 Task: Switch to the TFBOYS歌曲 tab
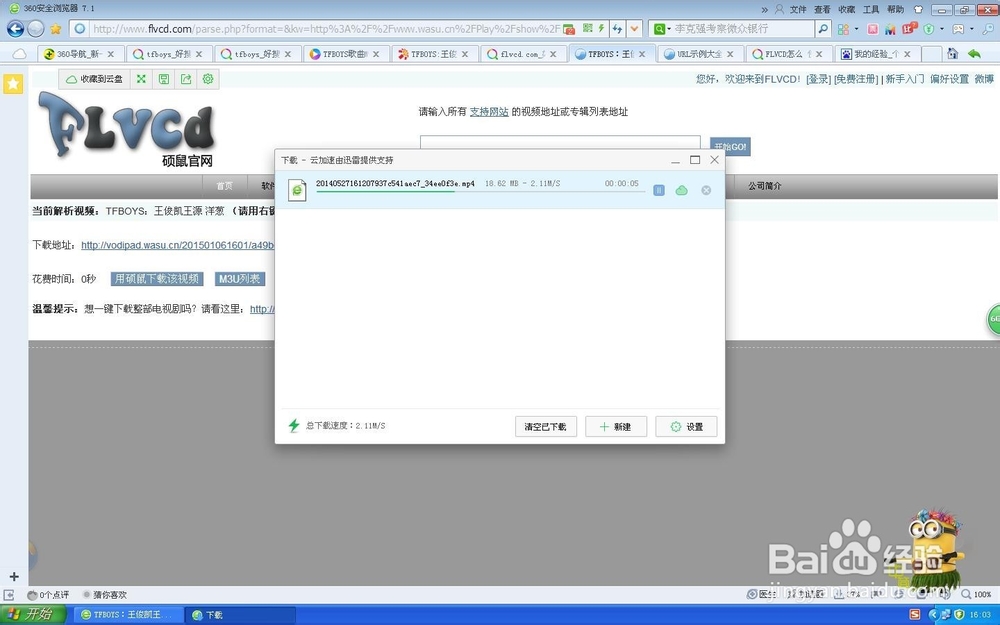pos(344,54)
